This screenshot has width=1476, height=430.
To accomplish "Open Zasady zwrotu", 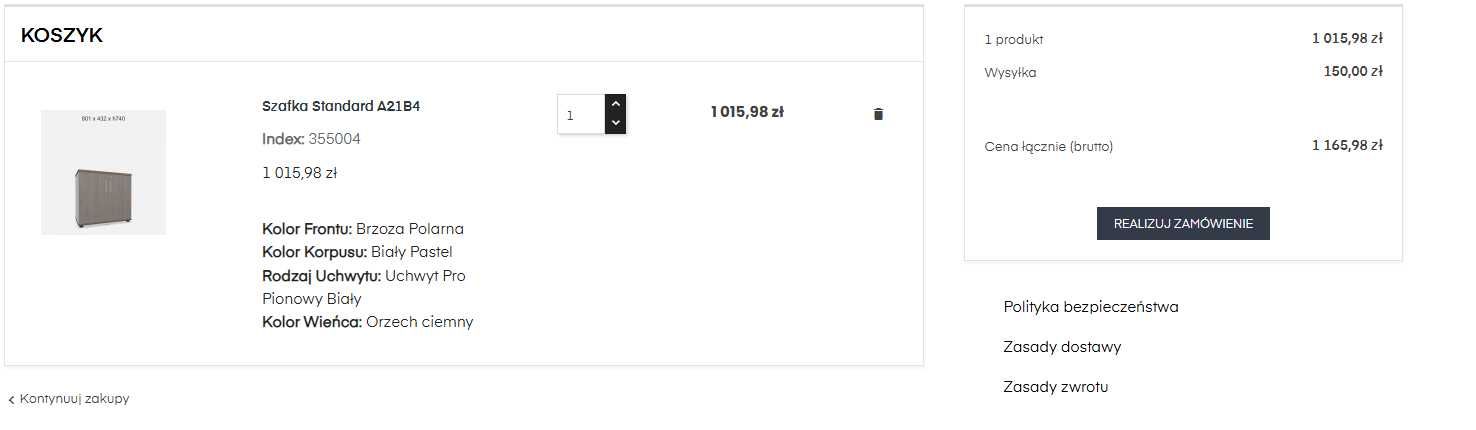I will coord(1056,387).
